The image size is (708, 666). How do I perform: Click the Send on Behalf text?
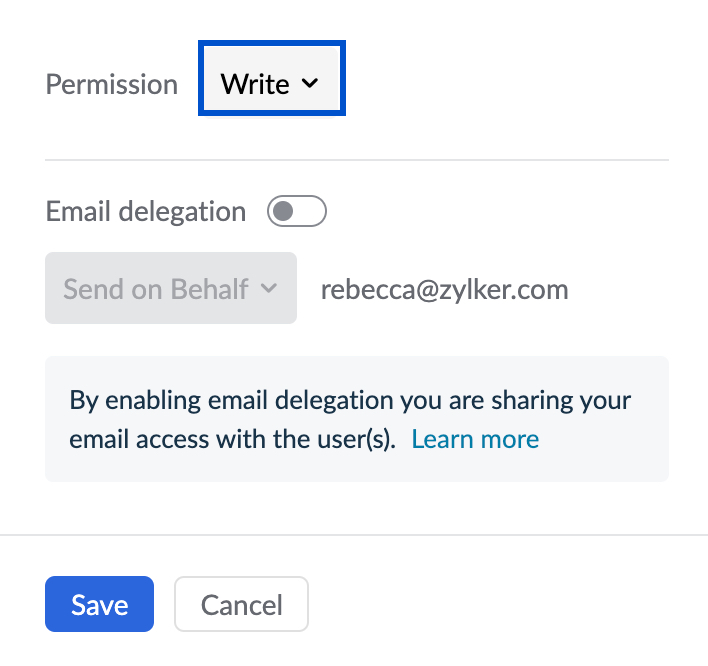coord(156,289)
